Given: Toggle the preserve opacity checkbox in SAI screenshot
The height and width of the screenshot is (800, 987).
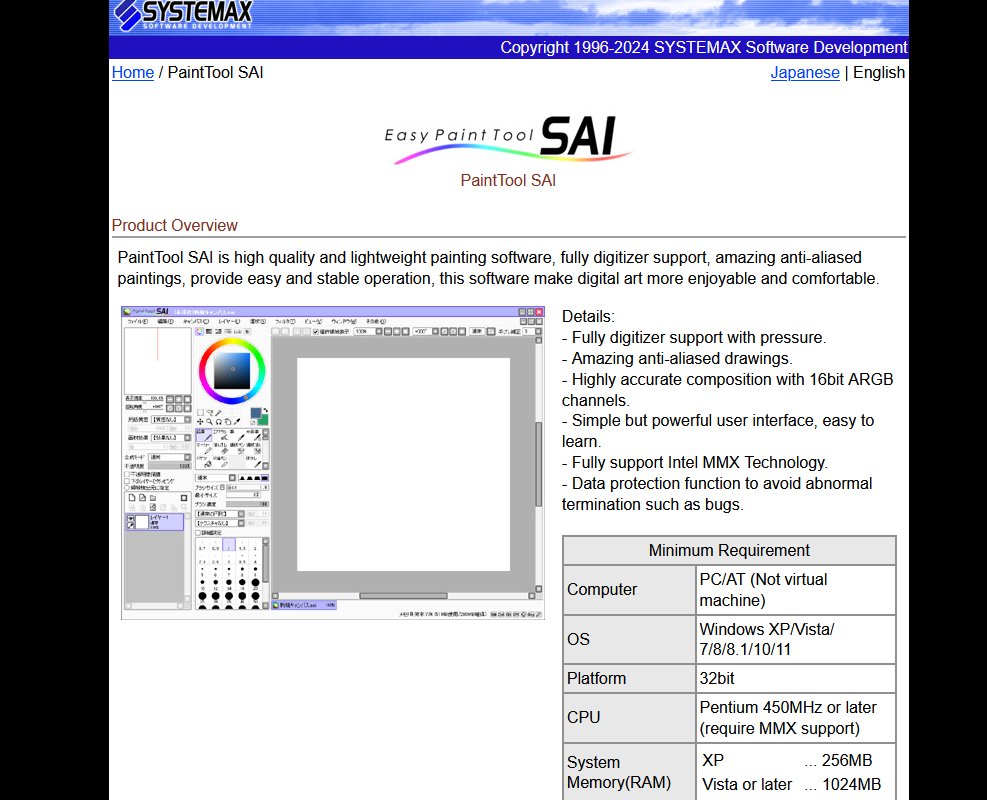Looking at the screenshot, I should click(127, 474).
